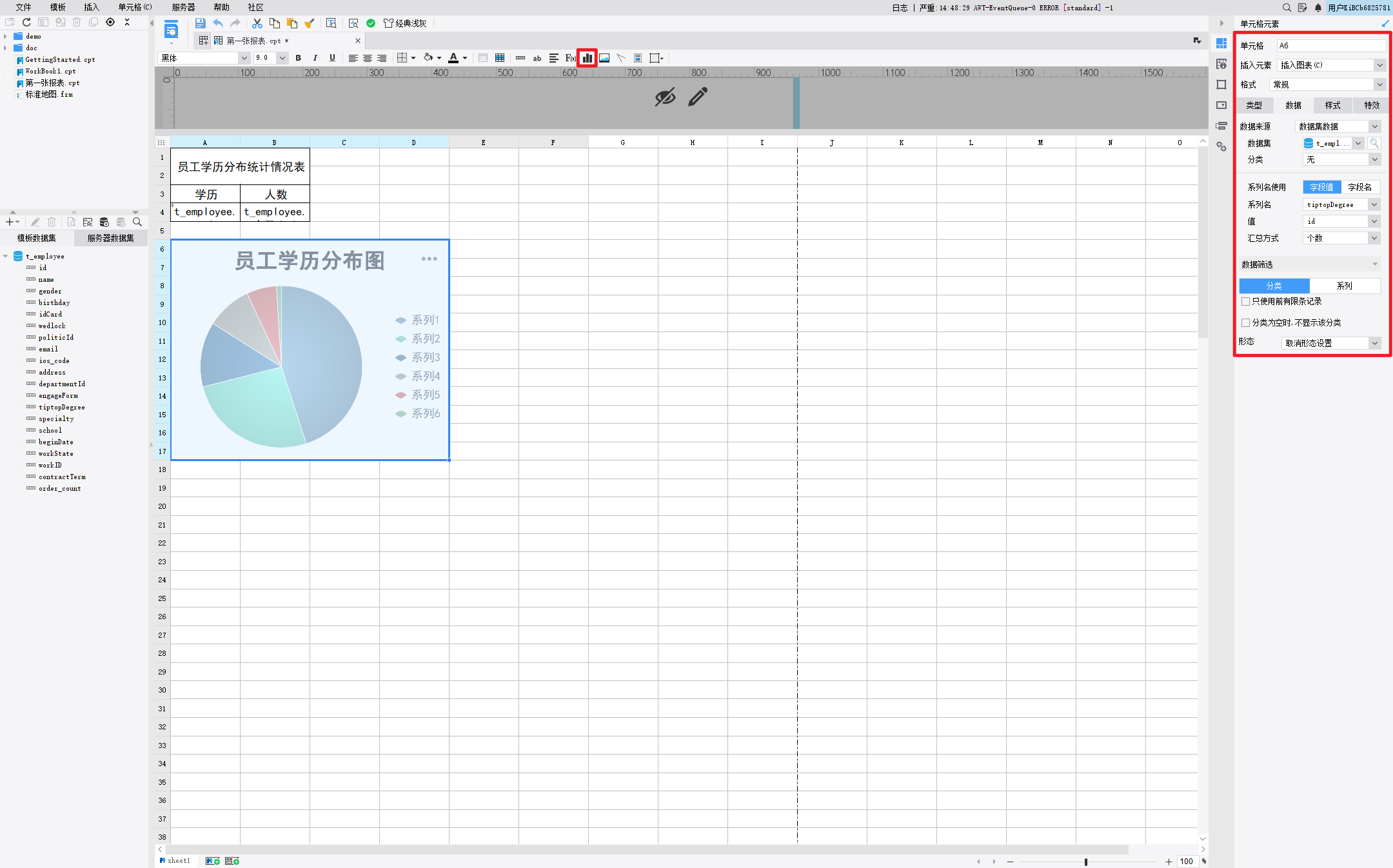Toggle the hidden-eye icon in parameter pane

pyautogui.click(x=665, y=97)
